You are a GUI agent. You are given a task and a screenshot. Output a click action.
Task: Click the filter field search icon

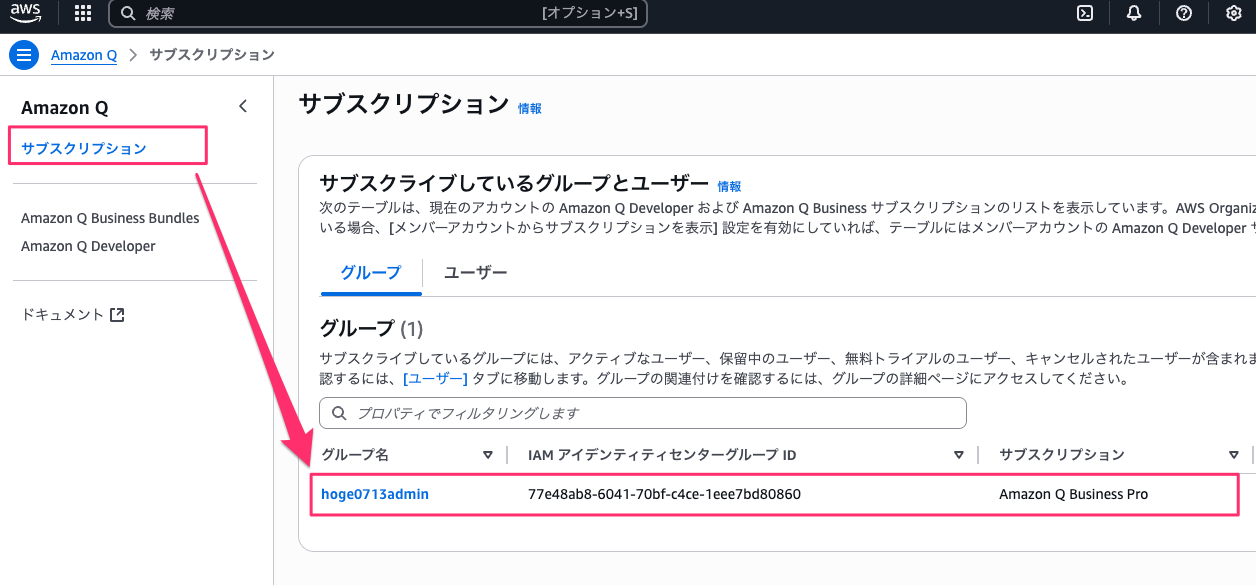(339, 413)
